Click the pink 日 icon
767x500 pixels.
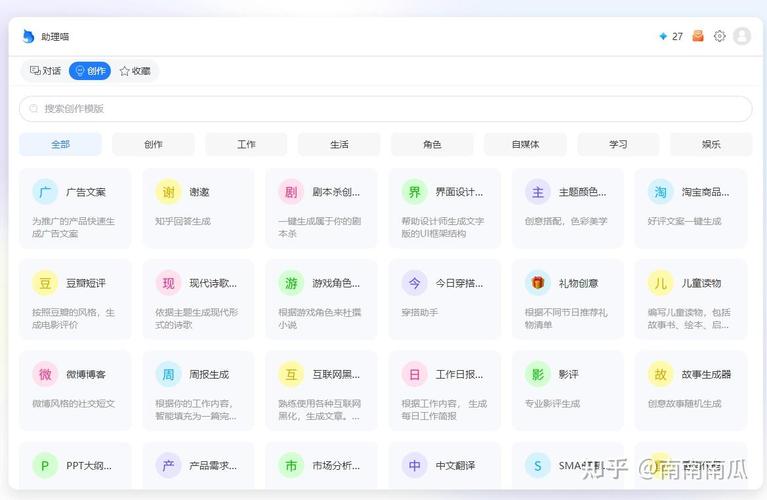[414, 374]
